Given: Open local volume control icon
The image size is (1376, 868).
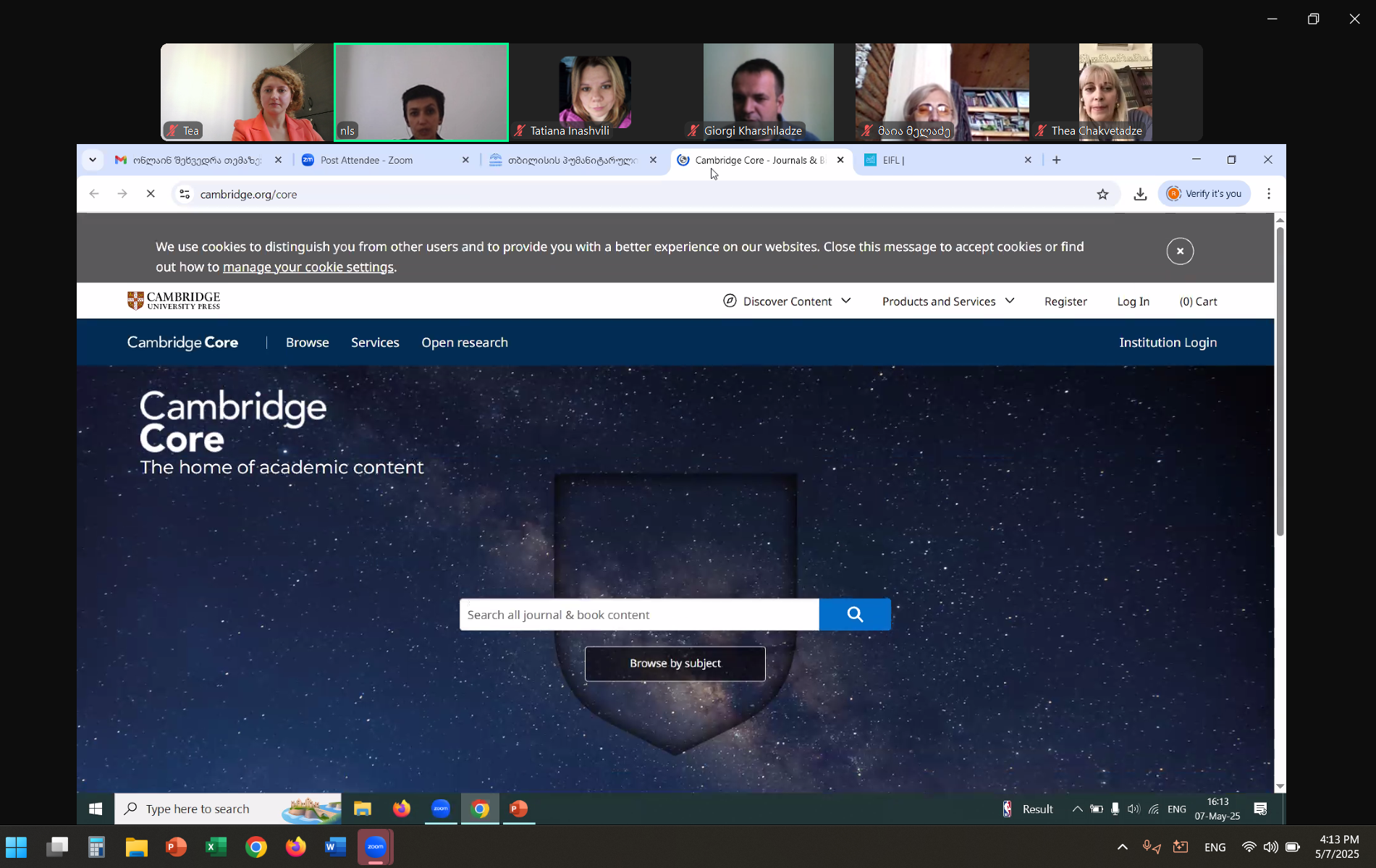Looking at the screenshot, I should point(1270,847).
